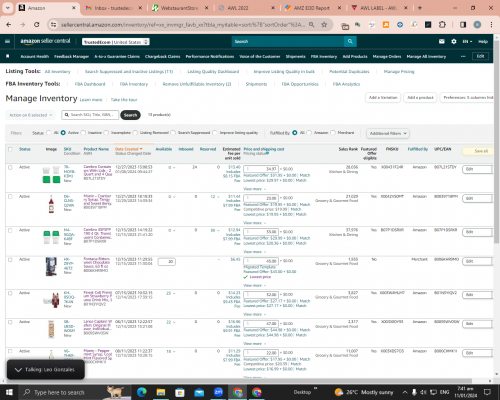Click the horizontal scrollbar below the table

coord(238,381)
